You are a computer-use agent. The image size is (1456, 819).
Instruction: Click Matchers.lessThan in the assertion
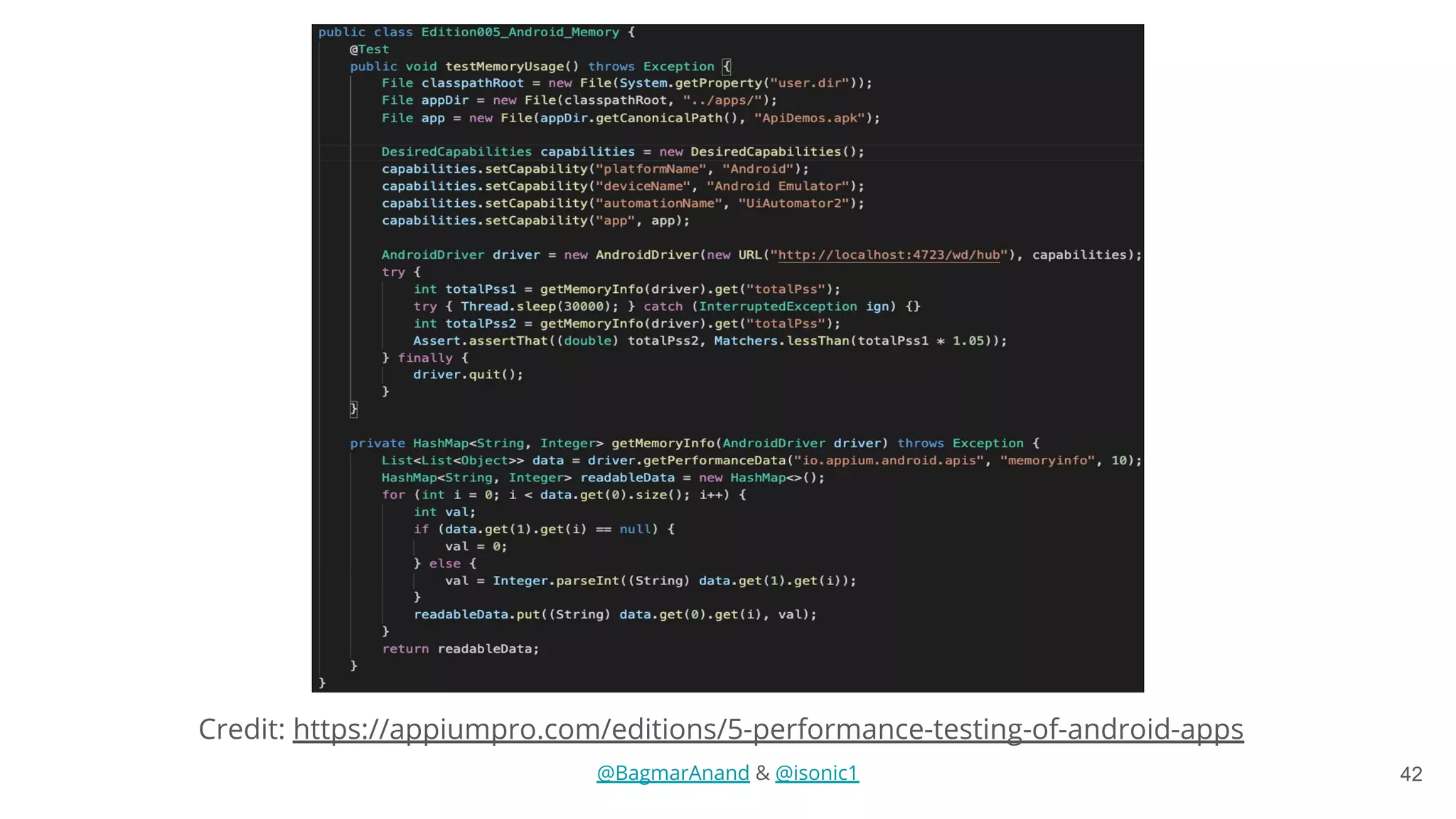pos(781,341)
